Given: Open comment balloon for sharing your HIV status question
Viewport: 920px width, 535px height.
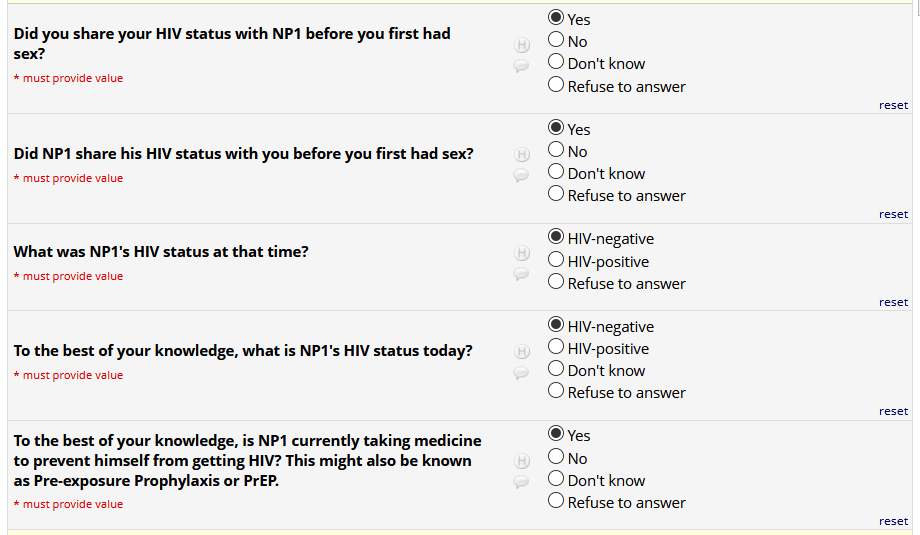Looking at the screenshot, I should tap(521, 66).
